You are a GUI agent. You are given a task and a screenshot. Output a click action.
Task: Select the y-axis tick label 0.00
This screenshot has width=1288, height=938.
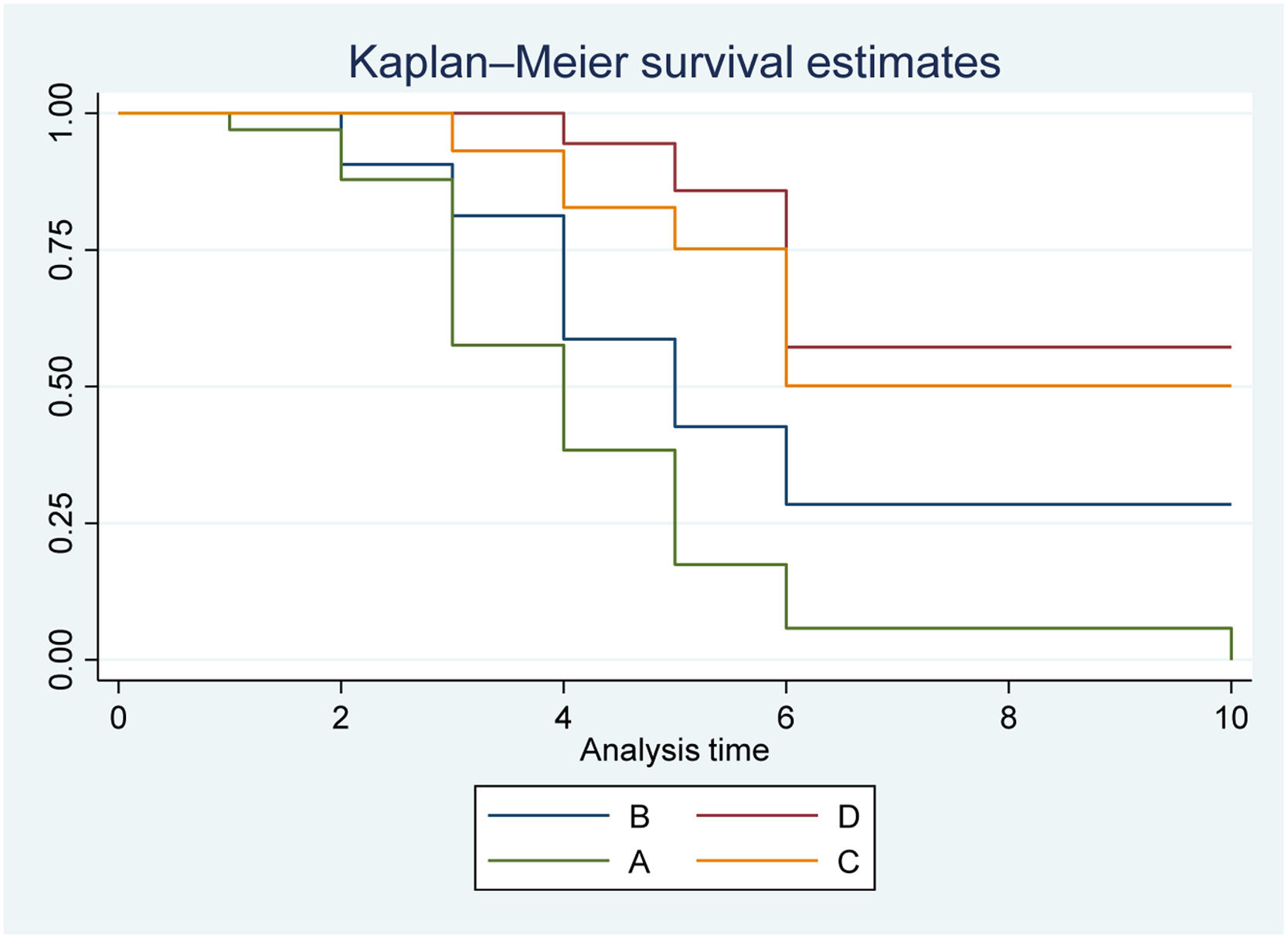pos(61,659)
